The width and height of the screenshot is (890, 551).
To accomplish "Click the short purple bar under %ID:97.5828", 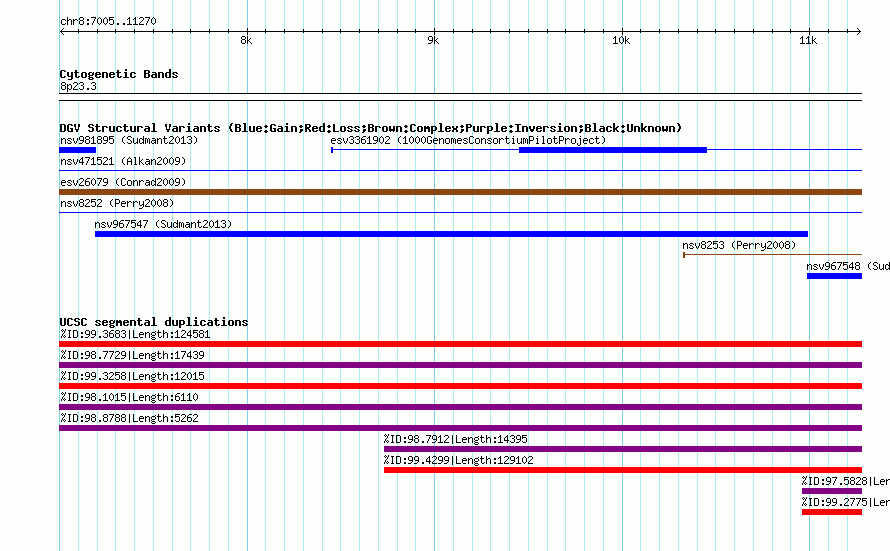I will (832, 491).
